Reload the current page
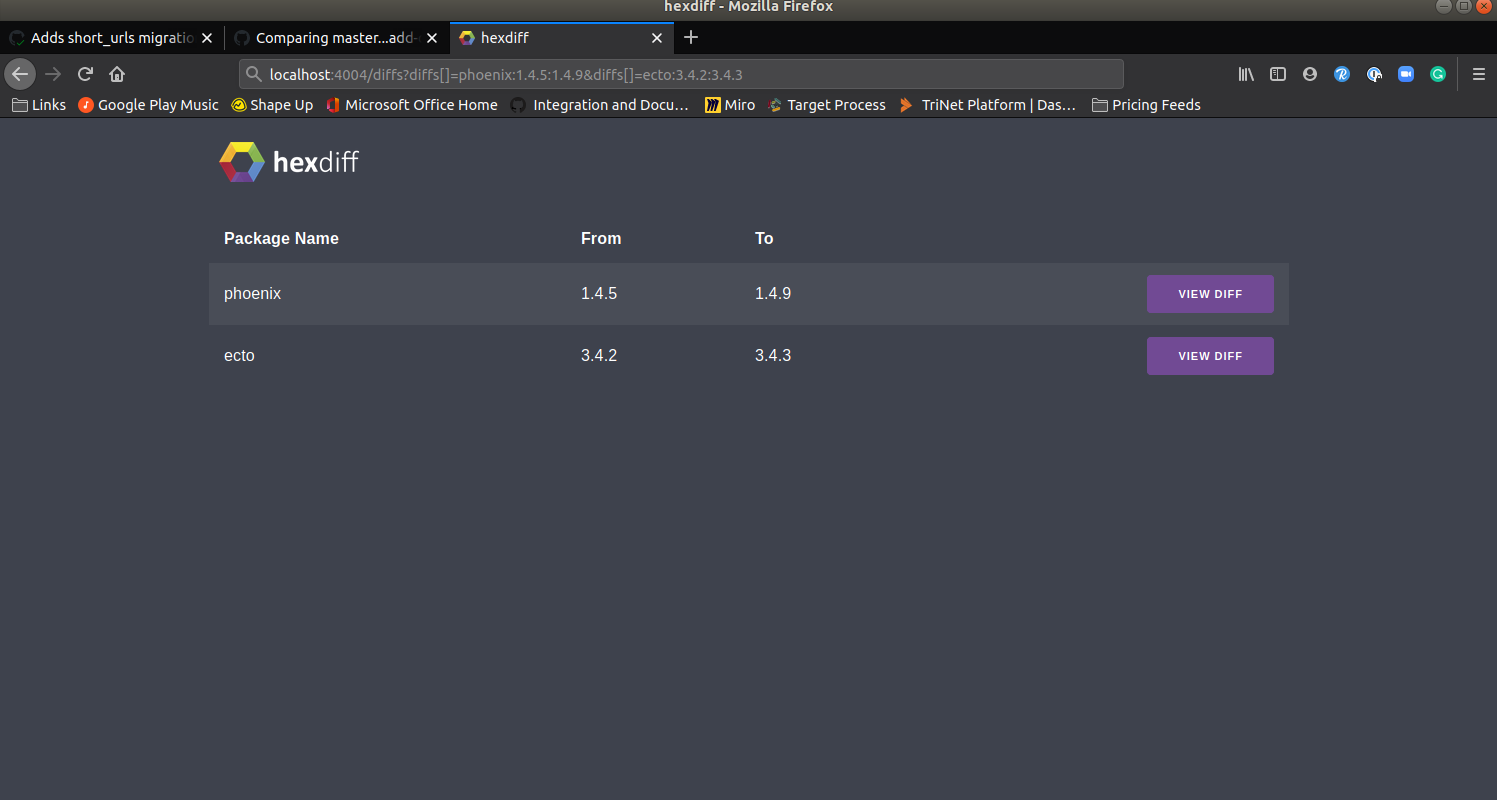1497x800 pixels. tap(85, 74)
